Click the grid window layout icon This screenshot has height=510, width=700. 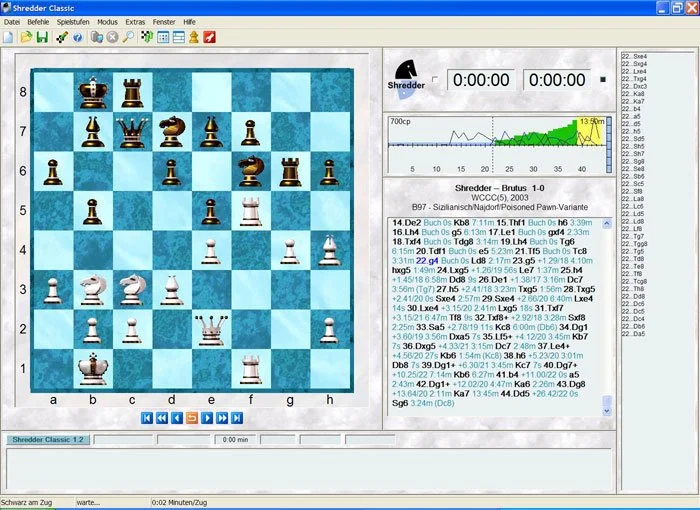[x=163, y=37]
